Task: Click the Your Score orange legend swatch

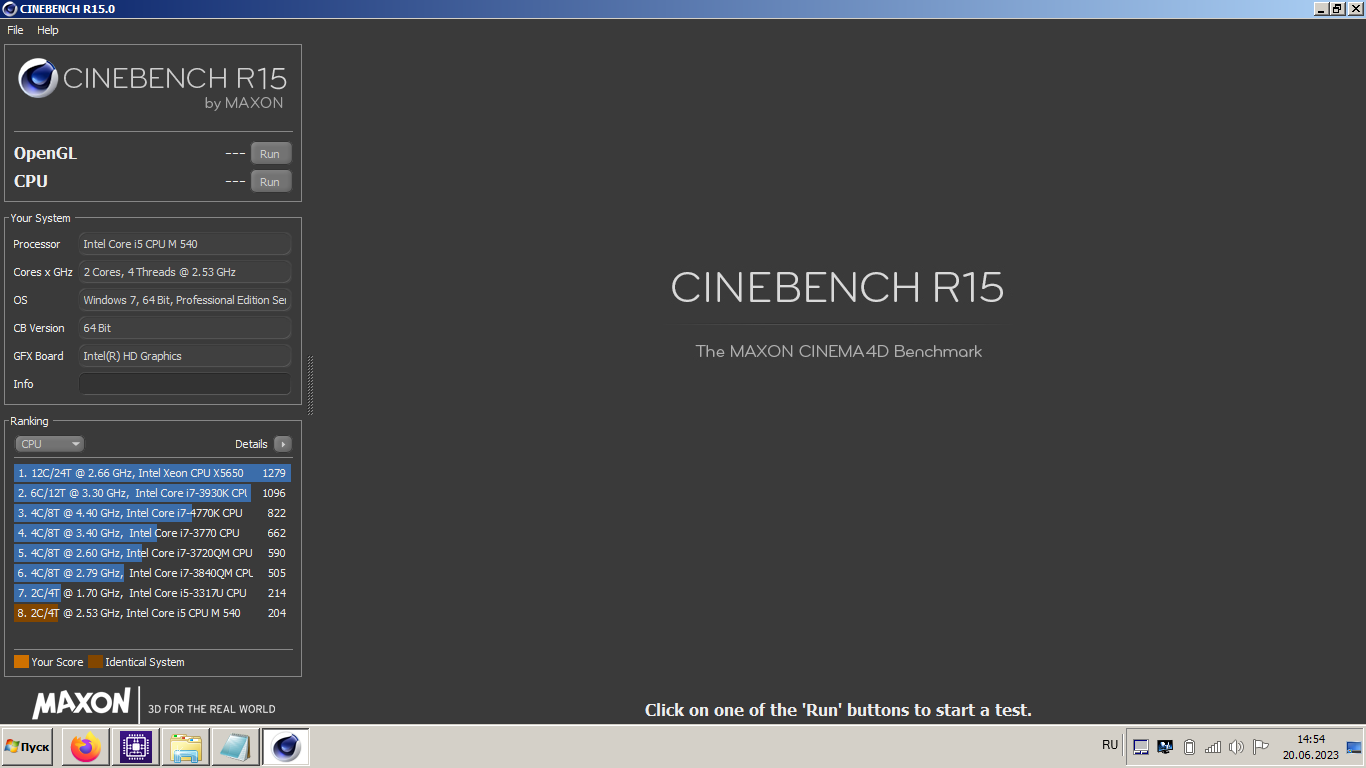Action: tap(21, 662)
